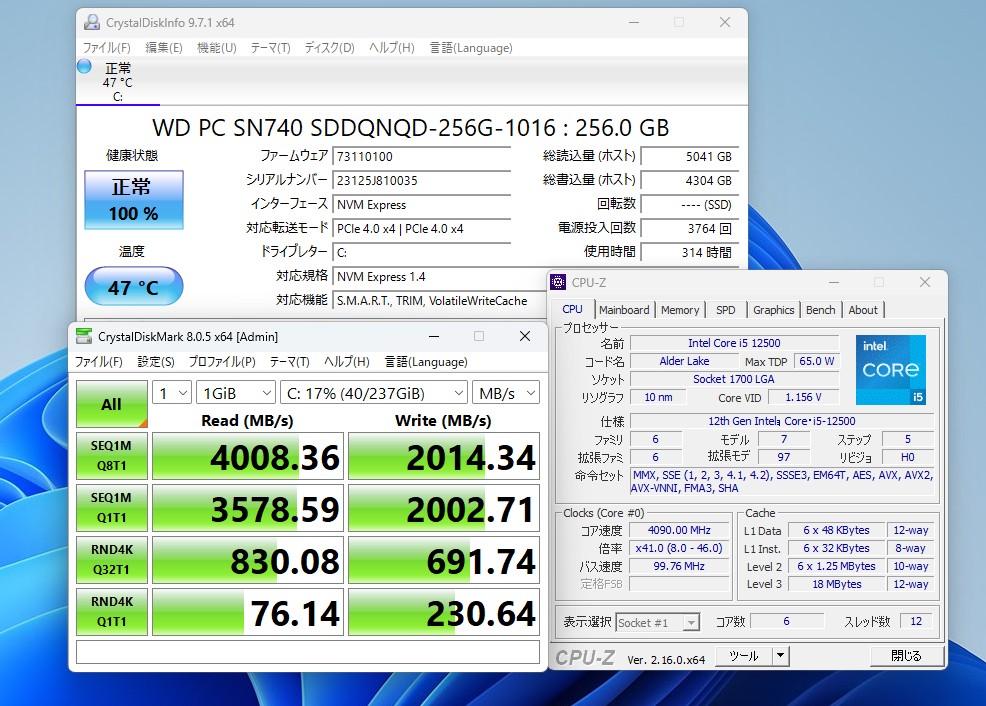The height and width of the screenshot is (706, 986).
Task: Click the serial number field 23125J810035
Action: (x=421, y=180)
